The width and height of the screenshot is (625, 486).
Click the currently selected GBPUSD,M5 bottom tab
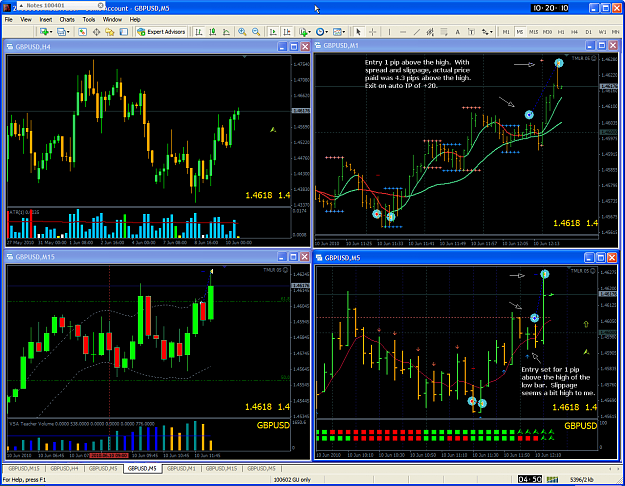142,468
